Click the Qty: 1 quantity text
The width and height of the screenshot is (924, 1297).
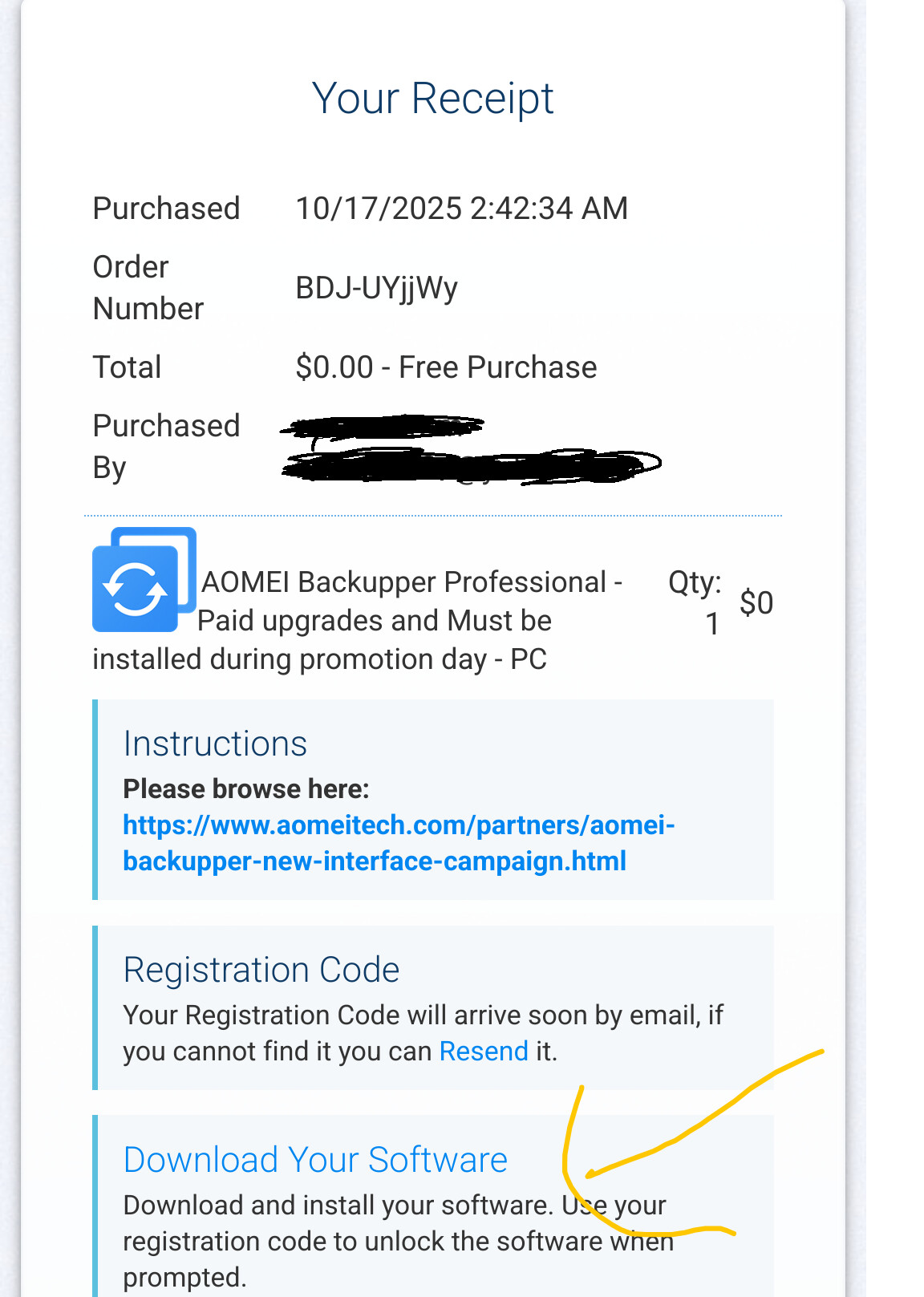click(x=696, y=602)
